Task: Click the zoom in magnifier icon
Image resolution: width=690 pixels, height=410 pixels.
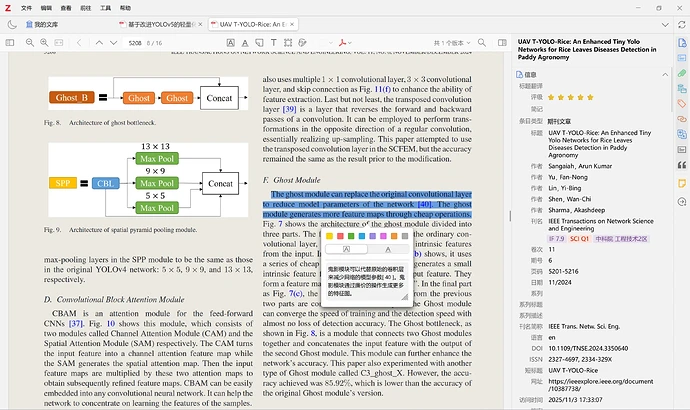Action: point(44,43)
